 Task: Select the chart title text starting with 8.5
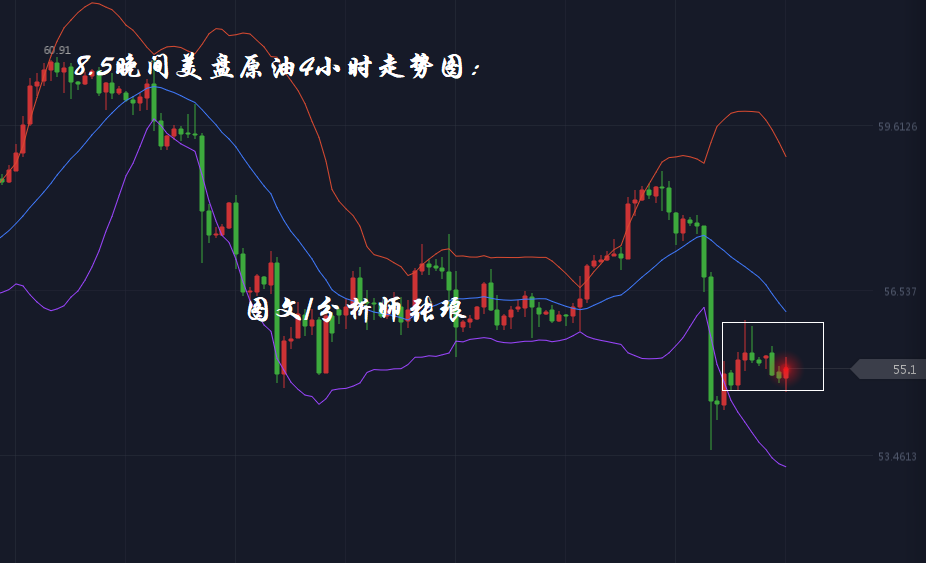tap(278, 69)
